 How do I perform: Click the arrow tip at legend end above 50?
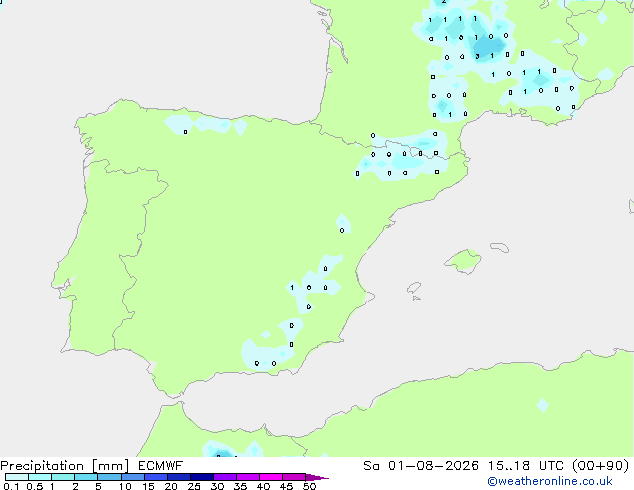click(x=317, y=477)
